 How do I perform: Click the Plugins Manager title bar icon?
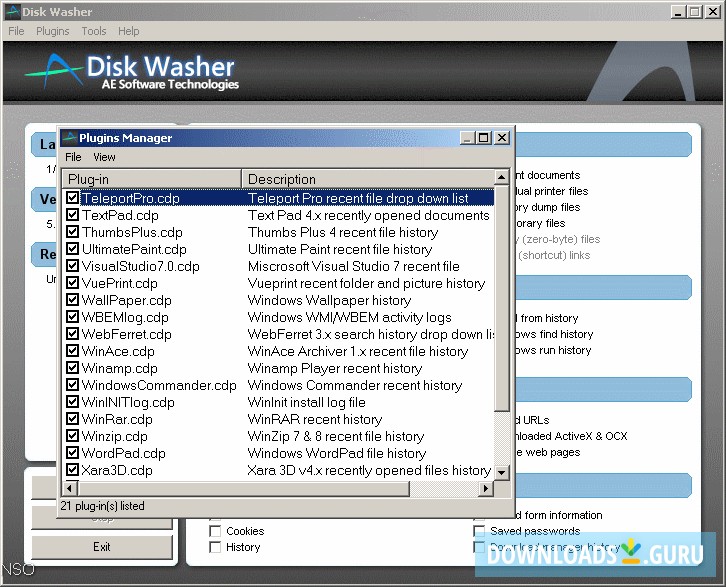(x=68, y=138)
